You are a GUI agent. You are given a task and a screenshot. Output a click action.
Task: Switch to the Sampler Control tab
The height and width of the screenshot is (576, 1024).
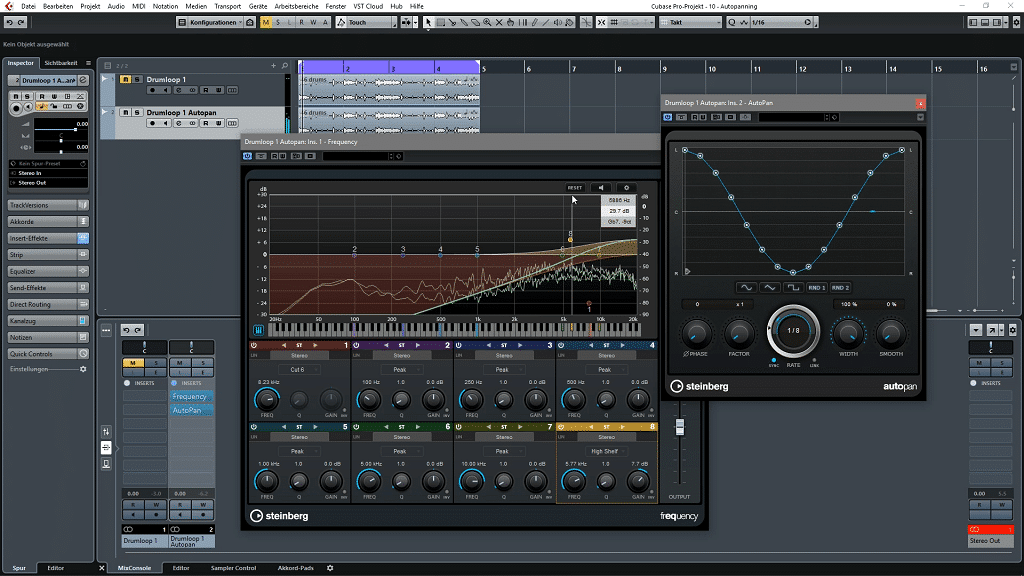233,568
